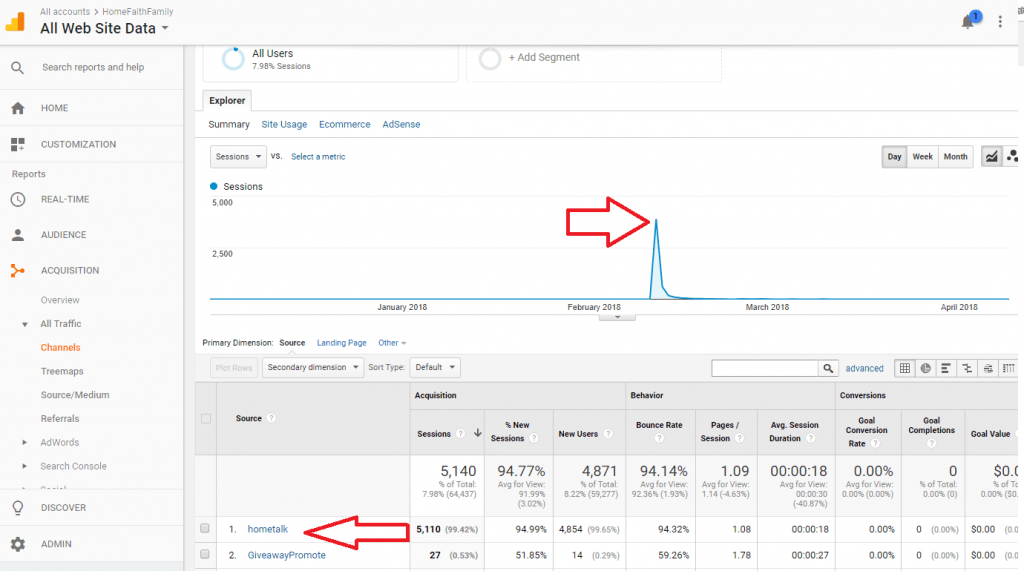Click the Google Analytics logo
Viewport: 1024px width, 571px height.
[16, 21]
